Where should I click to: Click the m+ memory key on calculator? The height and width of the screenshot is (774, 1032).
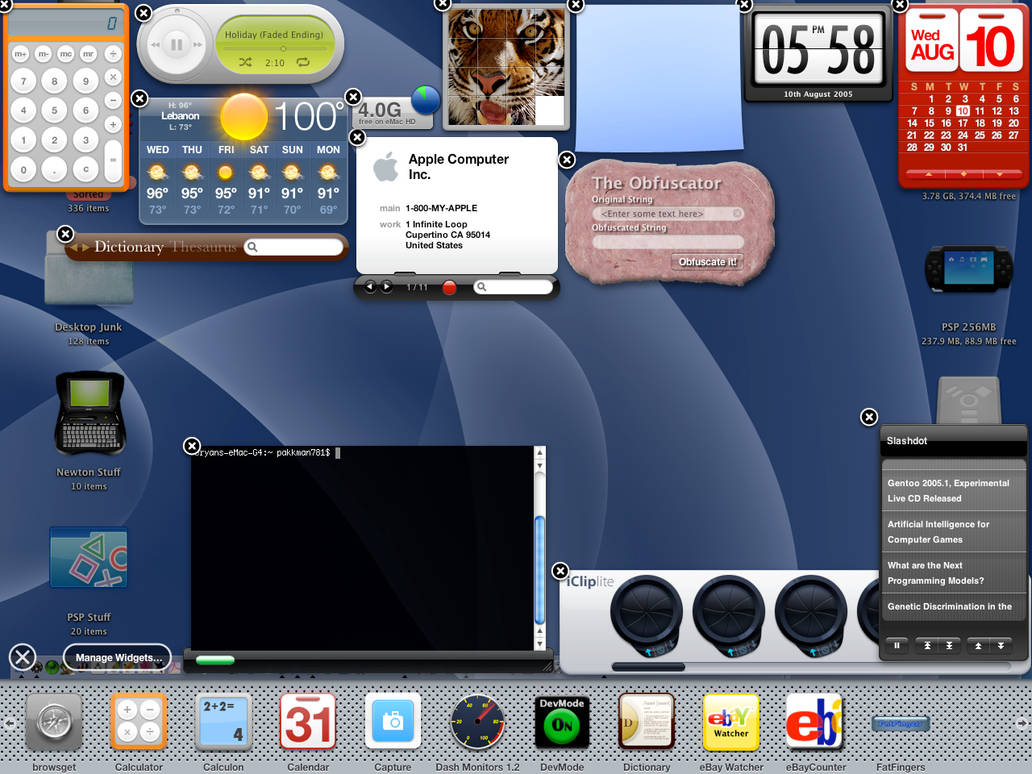coord(21,54)
